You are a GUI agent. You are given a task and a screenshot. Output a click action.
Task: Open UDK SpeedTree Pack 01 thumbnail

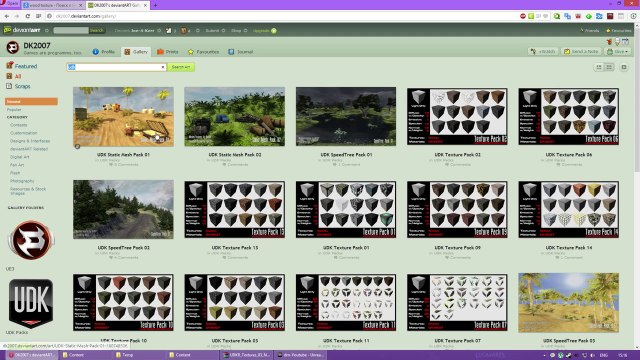(x=346, y=117)
